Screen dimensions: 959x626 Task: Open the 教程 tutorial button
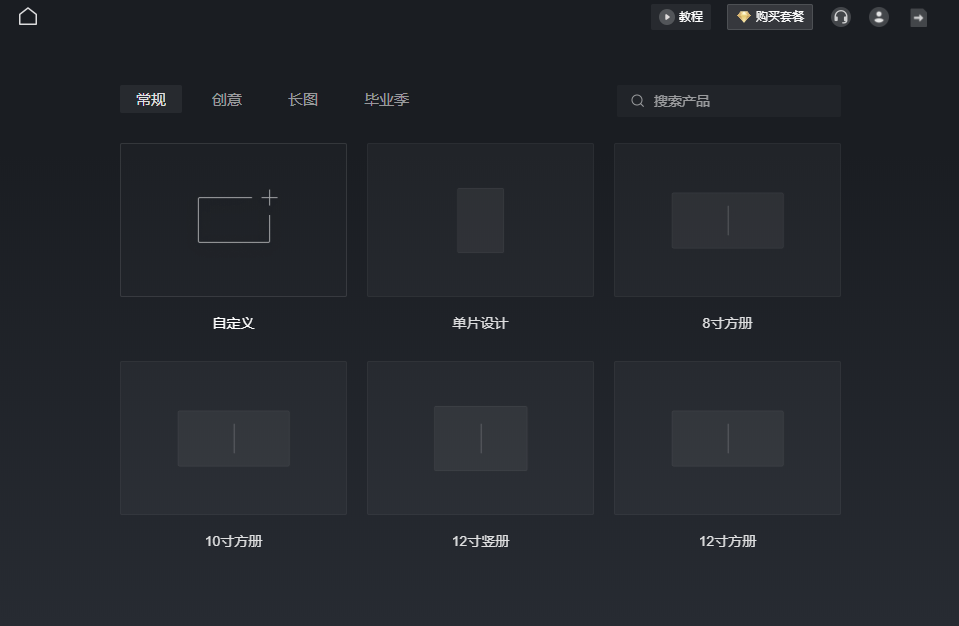pyautogui.click(x=681, y=17)
